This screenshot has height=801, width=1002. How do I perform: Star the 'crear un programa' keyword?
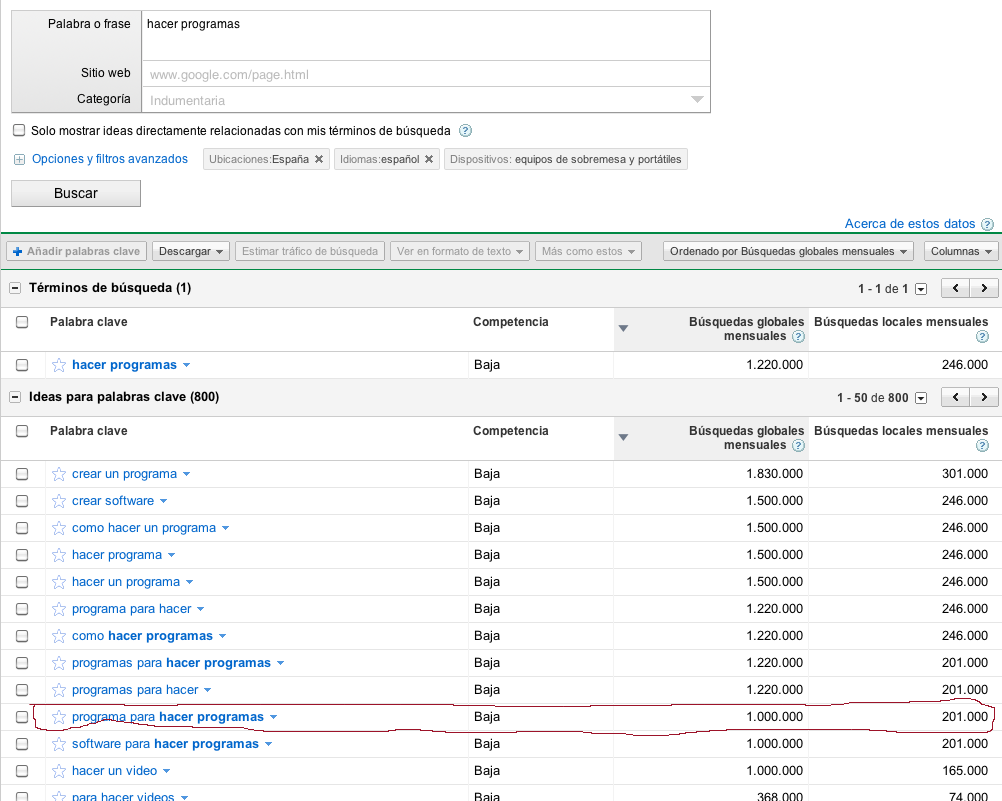[59, 474]
